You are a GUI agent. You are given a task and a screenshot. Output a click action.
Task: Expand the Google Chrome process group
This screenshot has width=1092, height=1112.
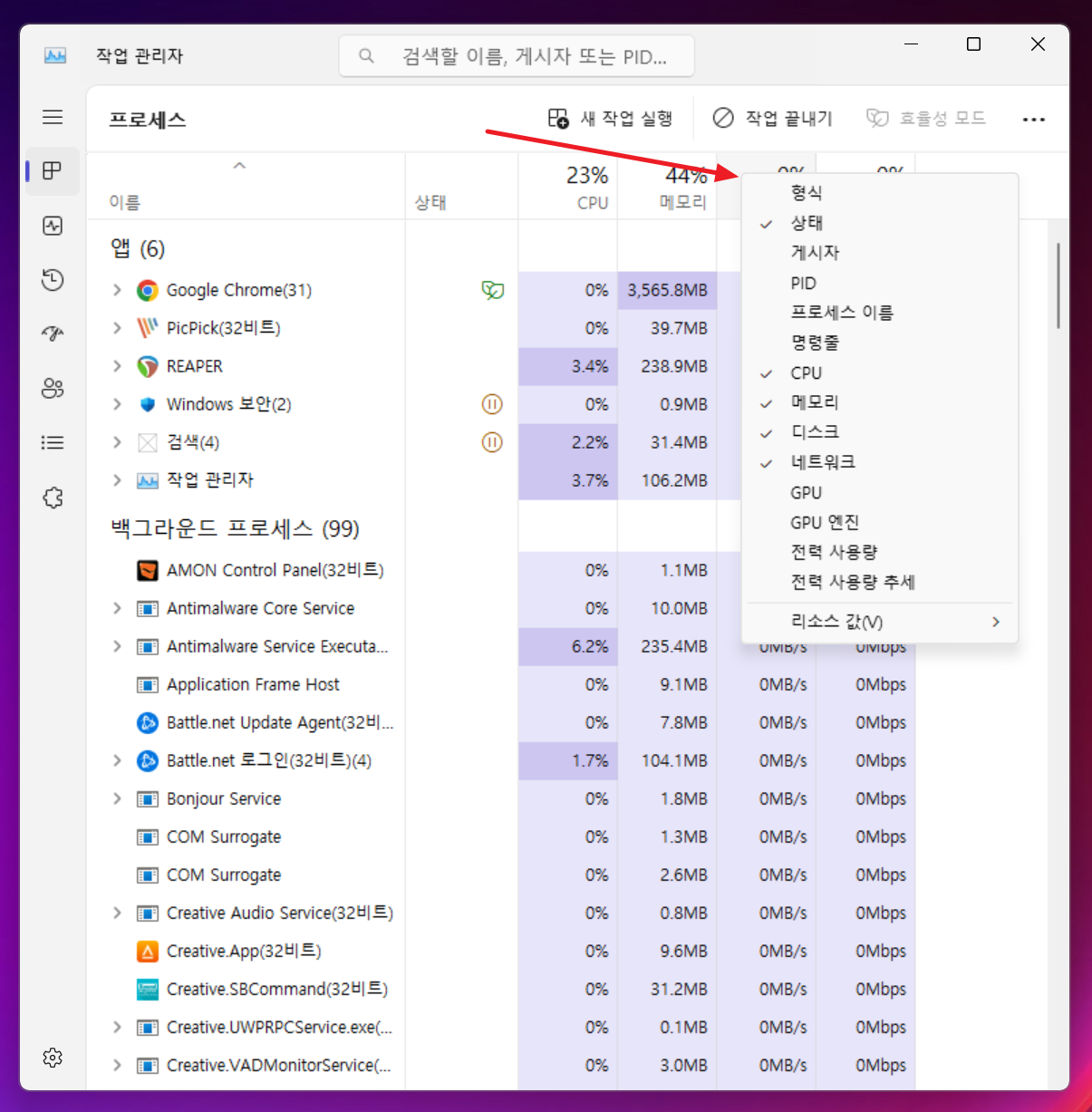(117, 290)
